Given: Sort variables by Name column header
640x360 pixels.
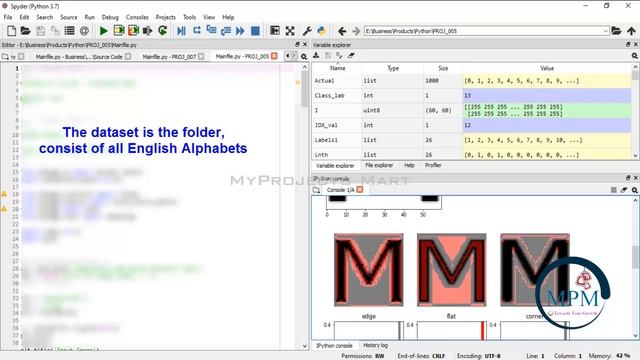Looking at the screenshot, I should (x=337, y=68).
